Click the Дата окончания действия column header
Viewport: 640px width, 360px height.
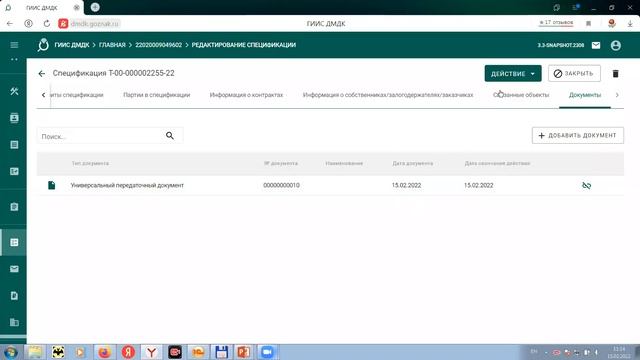[x=497, y=163]
